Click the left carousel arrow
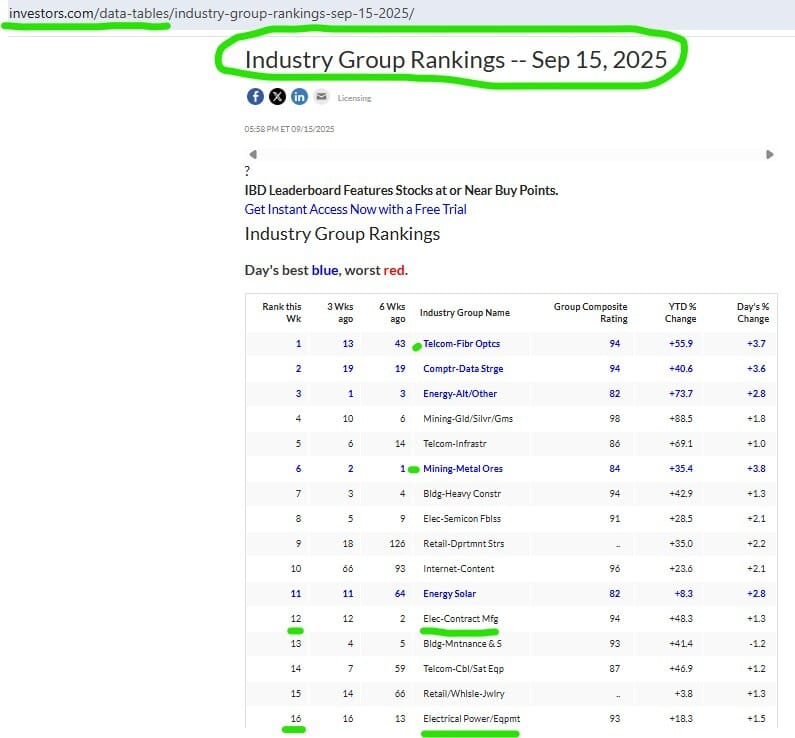 point(253,154)
